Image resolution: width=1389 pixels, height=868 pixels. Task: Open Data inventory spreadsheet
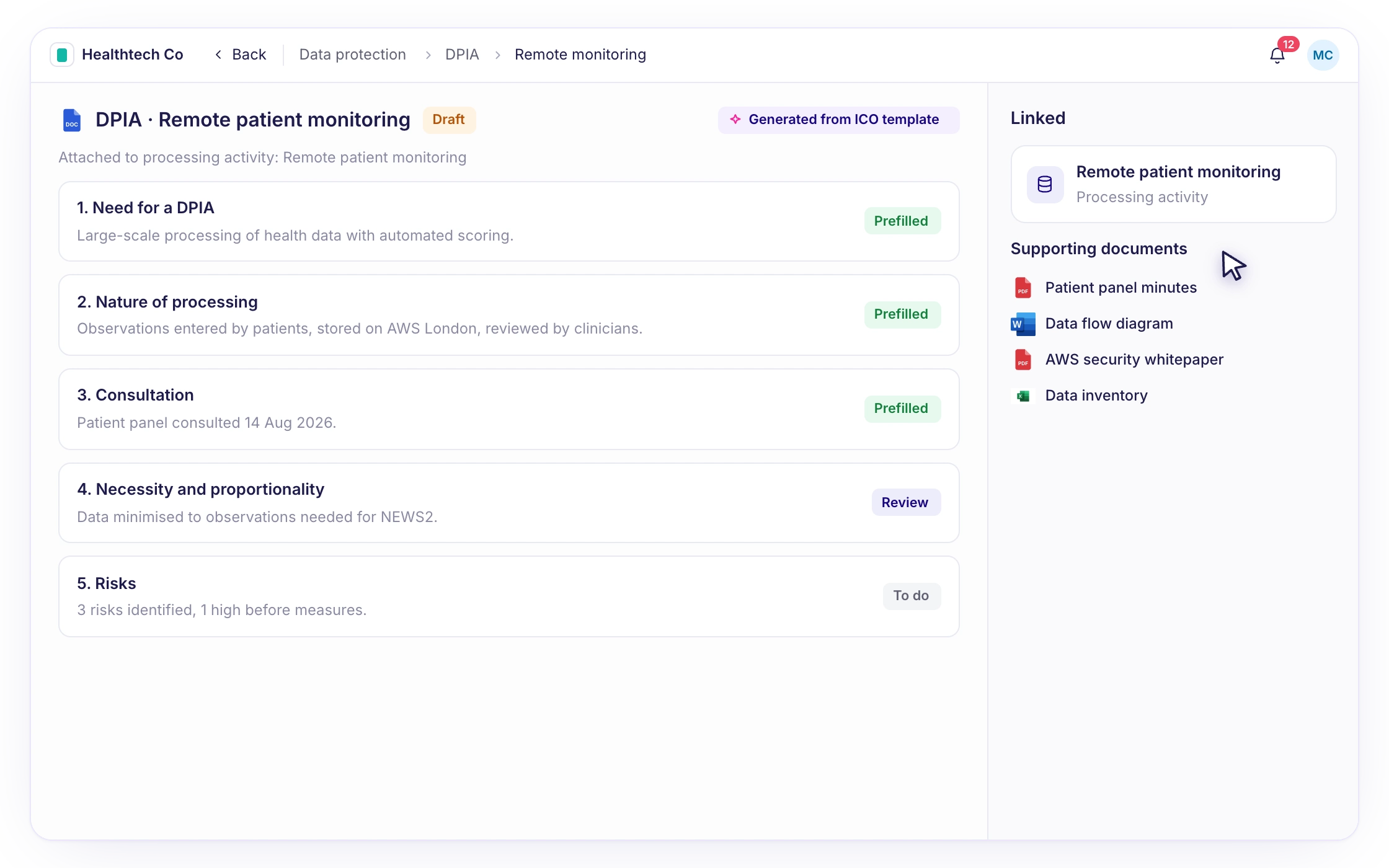(1096, 396)
